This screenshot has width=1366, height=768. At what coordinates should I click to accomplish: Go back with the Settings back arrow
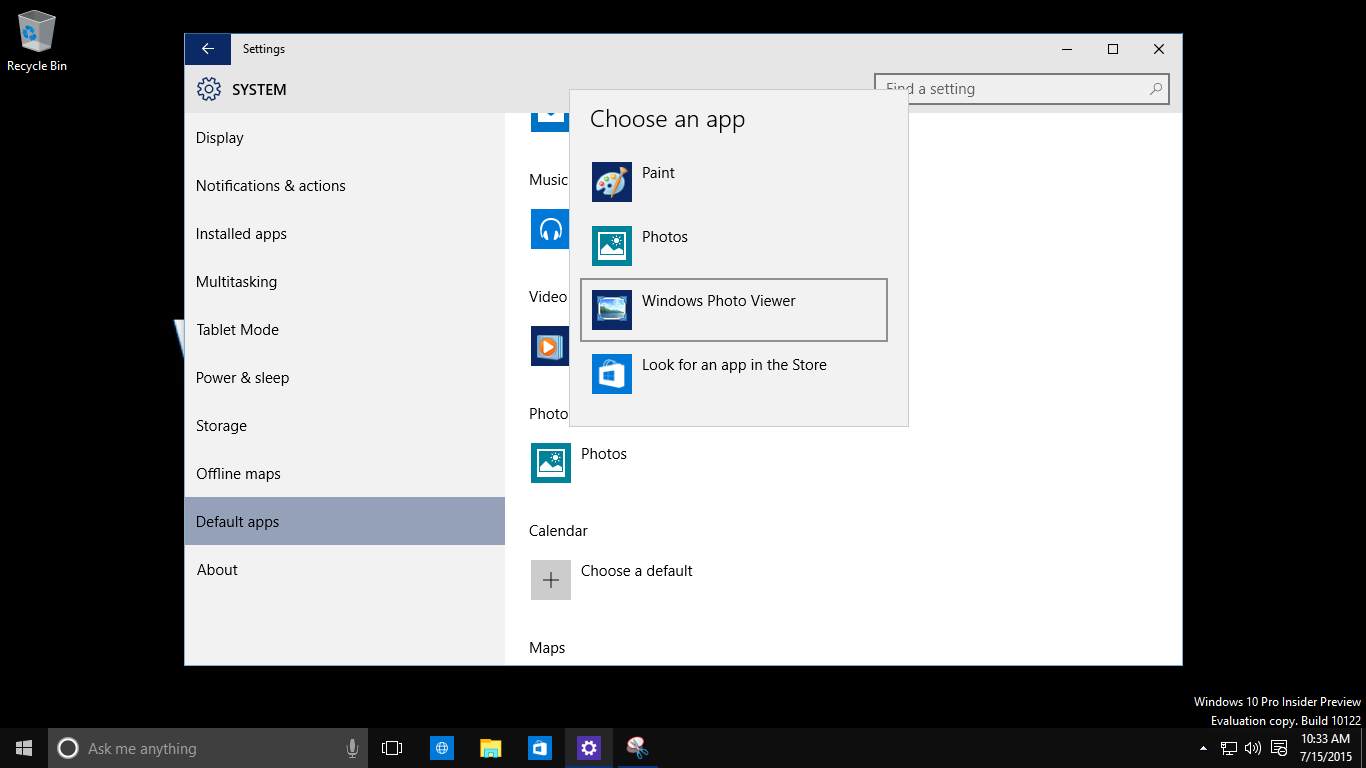click(x=208, y=49)
